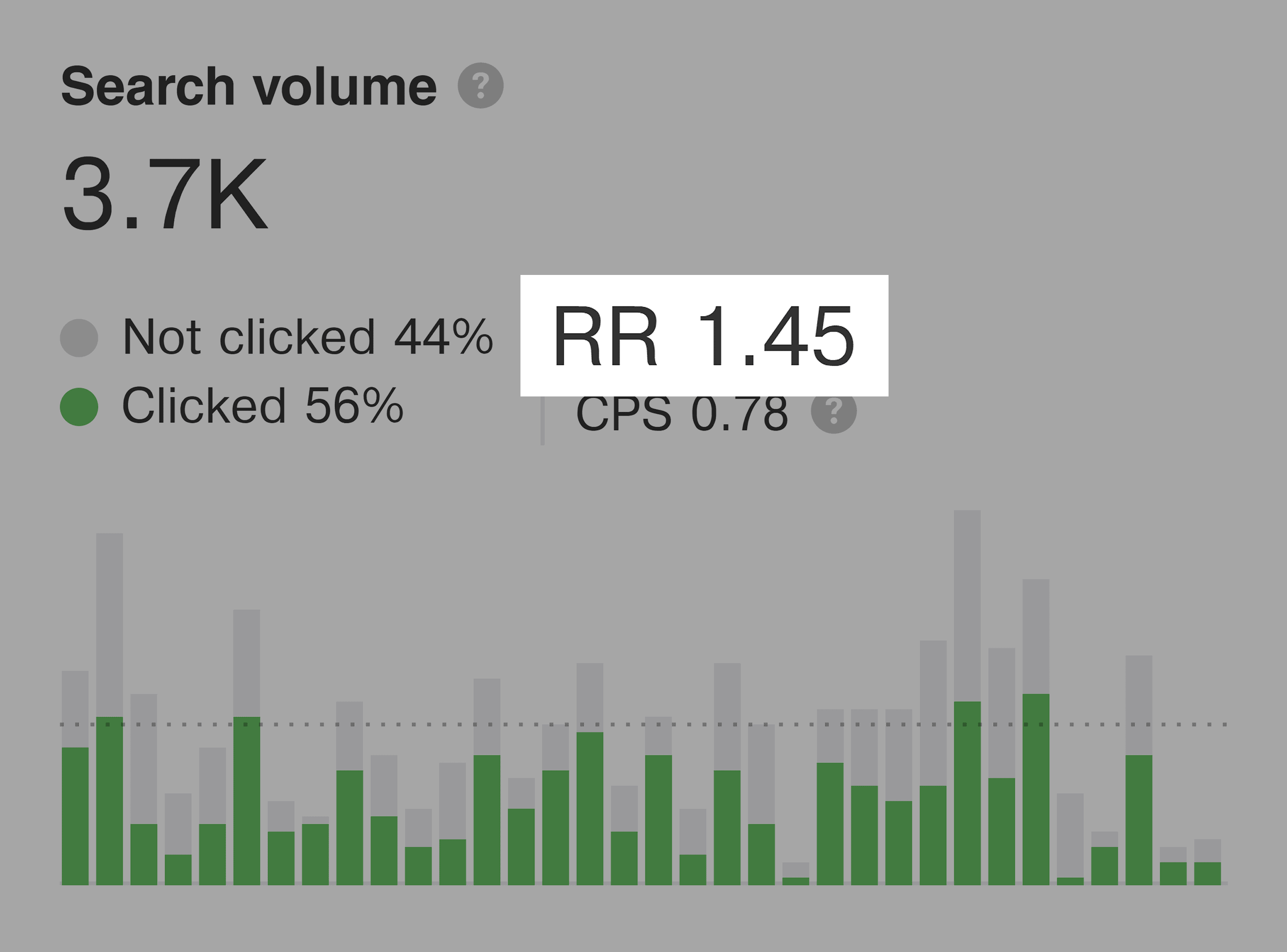Click the second bar from the left
Viewport: 1287px width, 952px height.
pyautogui.click(x=110, y=709)
